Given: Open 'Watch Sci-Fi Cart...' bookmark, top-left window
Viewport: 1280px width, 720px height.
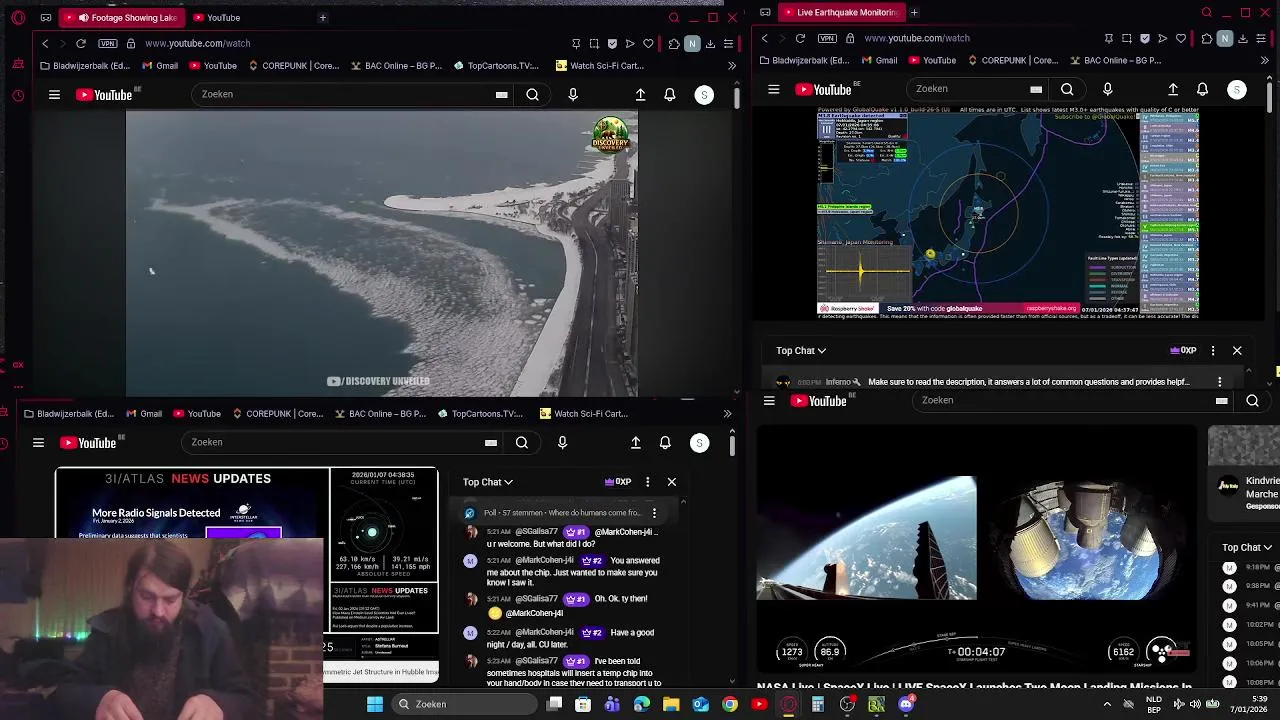Looking at the screenshot, I should (x=598, y=66).
